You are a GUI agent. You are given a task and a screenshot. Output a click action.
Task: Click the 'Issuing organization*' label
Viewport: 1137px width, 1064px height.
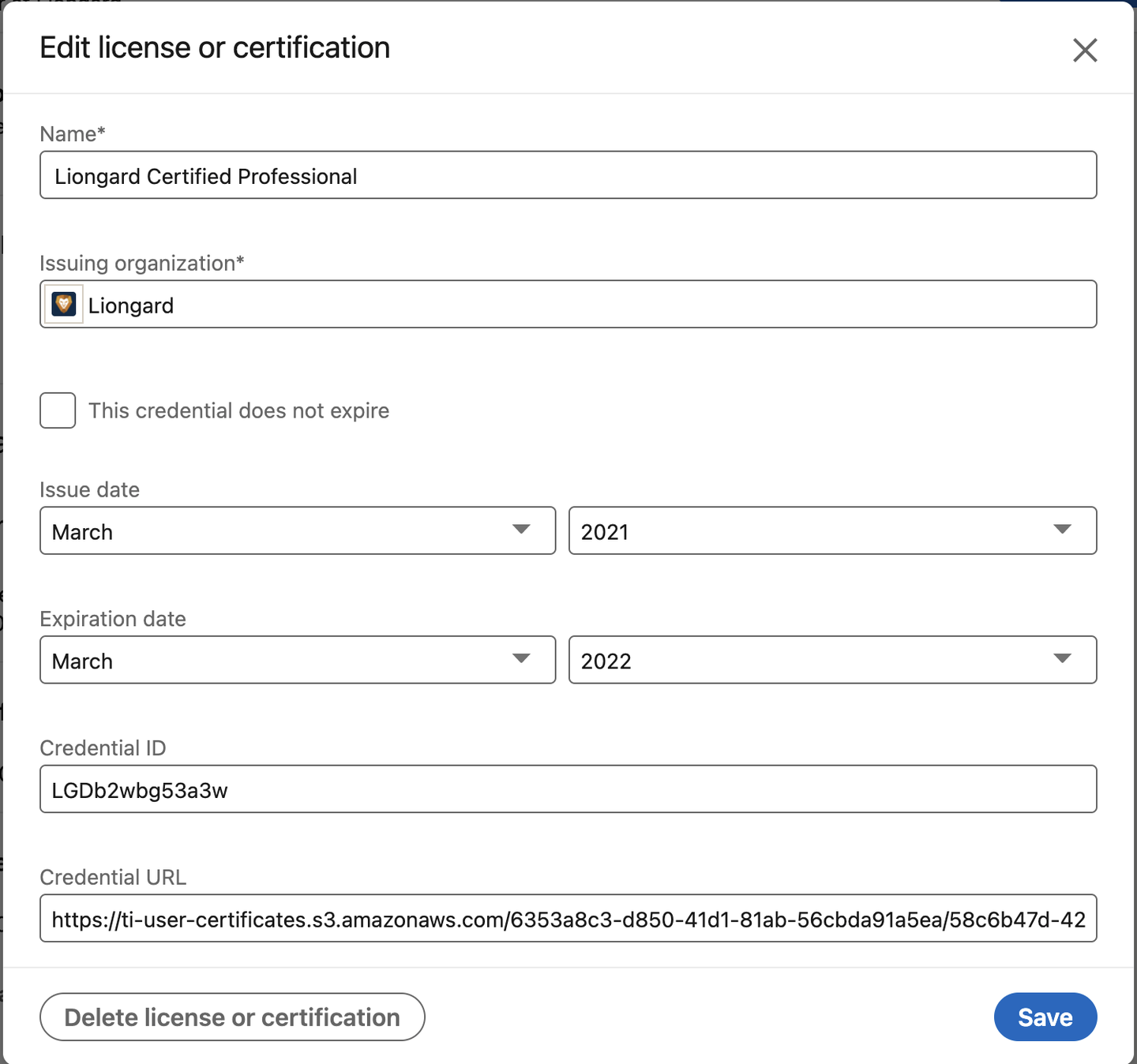[142, 263]
